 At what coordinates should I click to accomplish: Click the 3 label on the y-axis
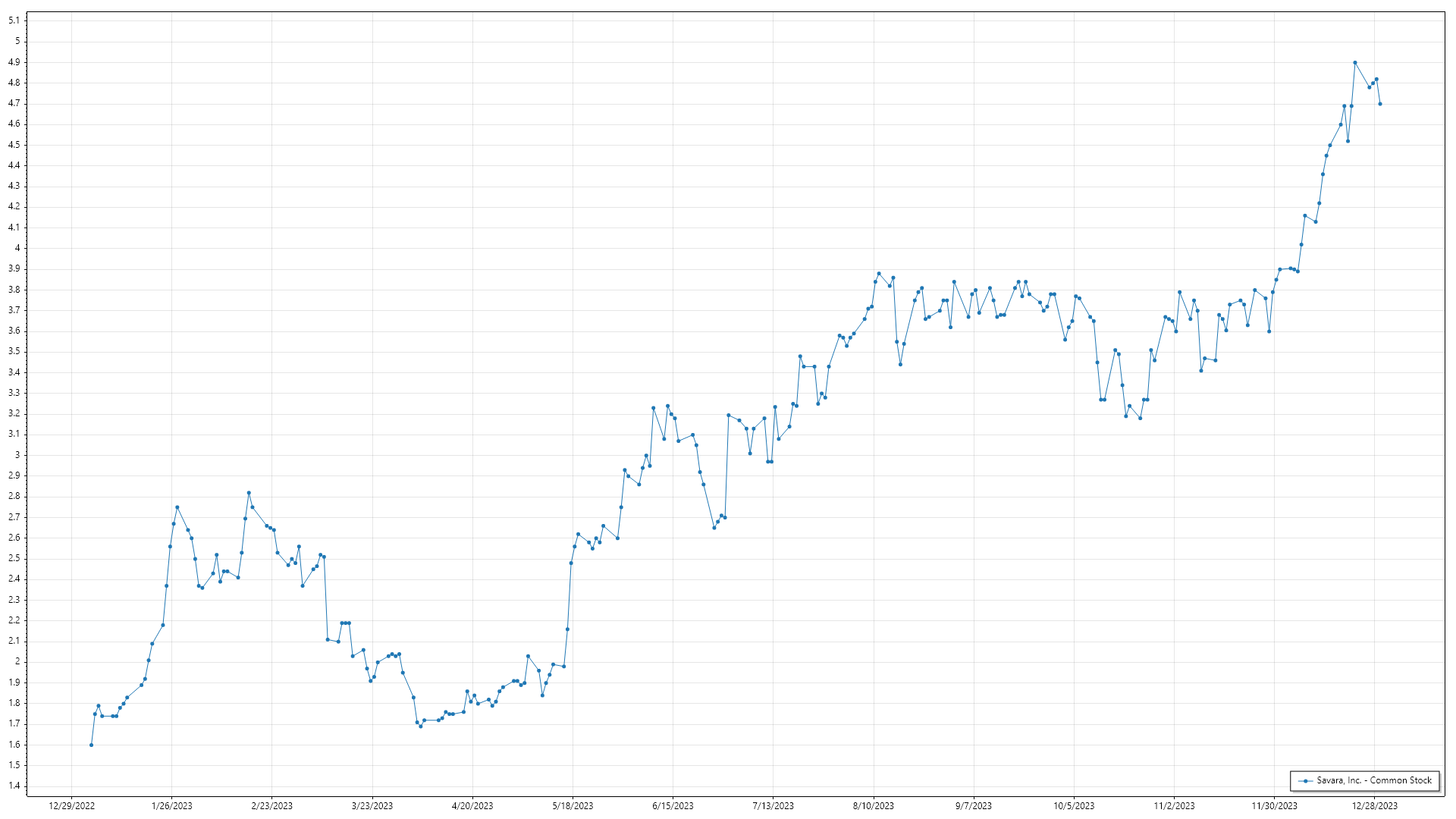click(17, 455)
